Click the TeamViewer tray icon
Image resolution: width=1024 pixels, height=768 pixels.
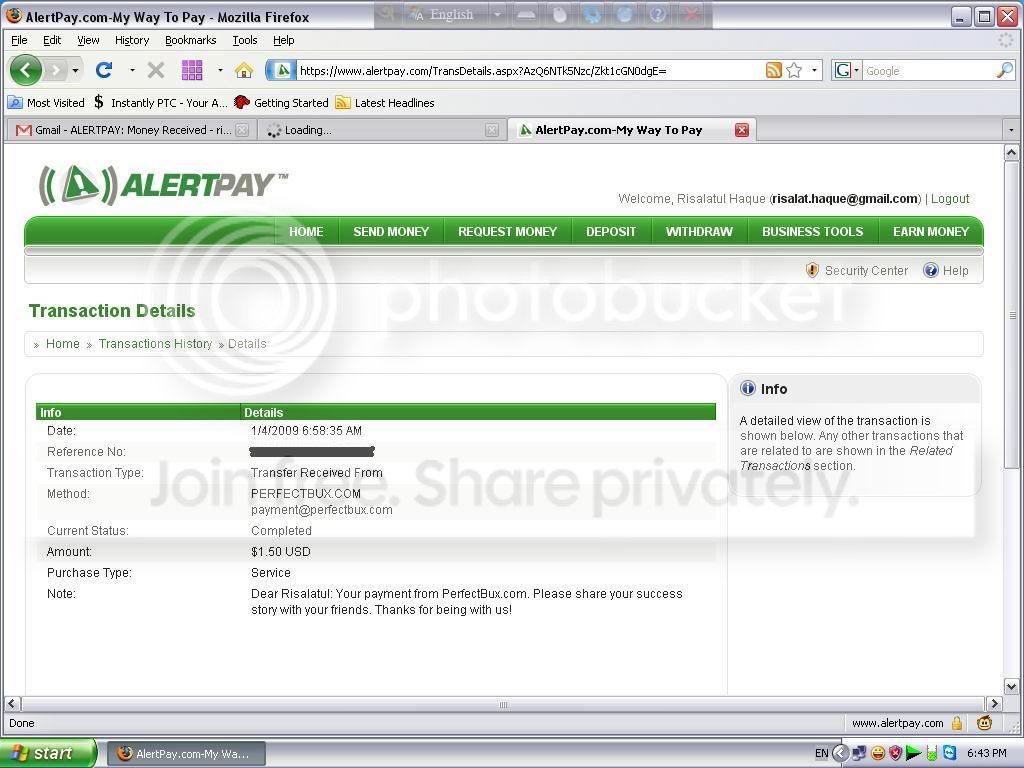click(x=950, y=754)
